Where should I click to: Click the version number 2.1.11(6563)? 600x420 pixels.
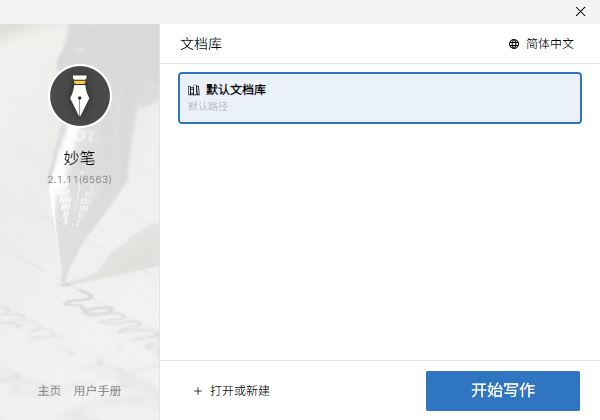(x=80, y=179)
